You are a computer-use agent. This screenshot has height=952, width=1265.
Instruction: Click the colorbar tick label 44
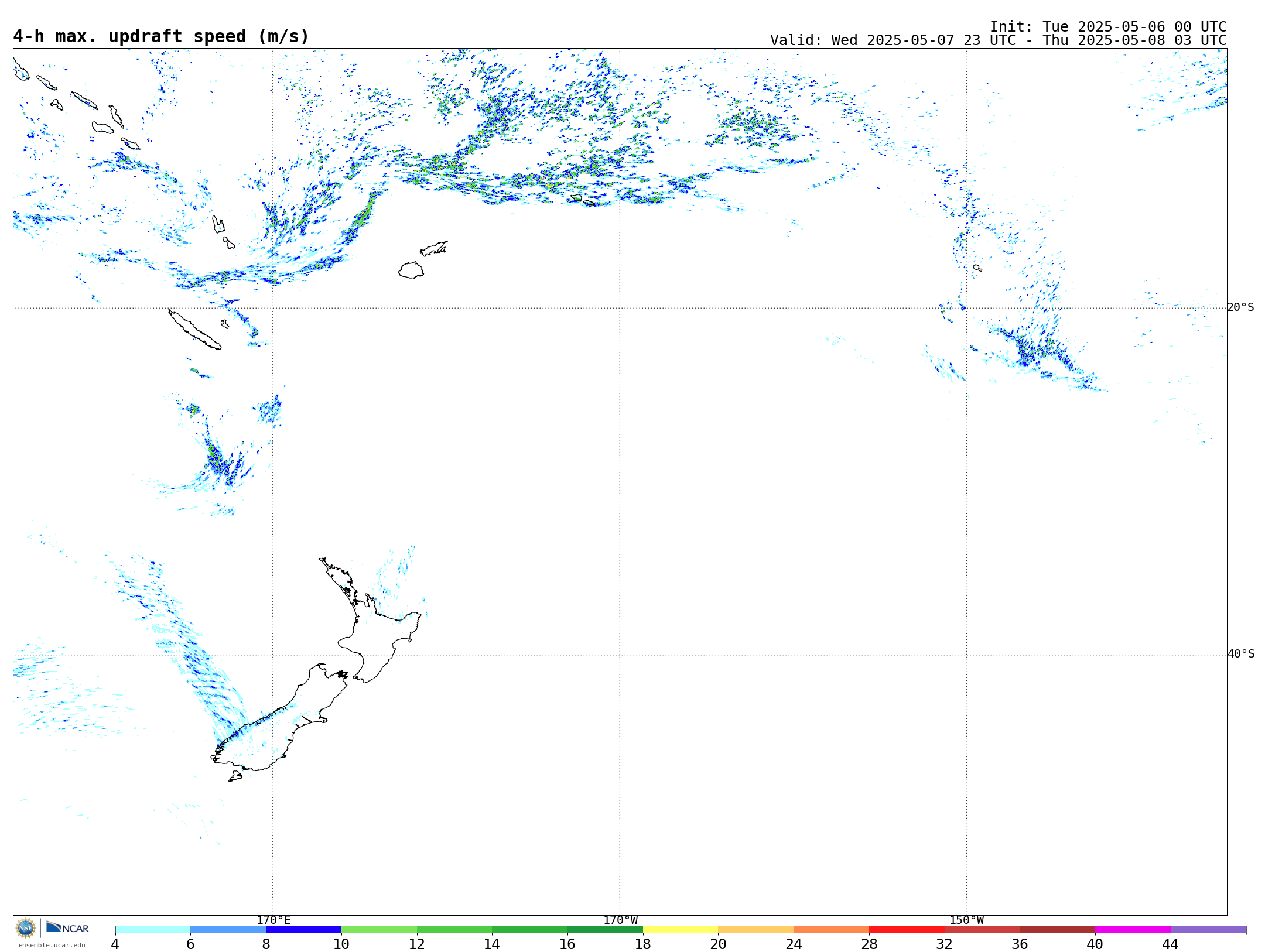1171,944
